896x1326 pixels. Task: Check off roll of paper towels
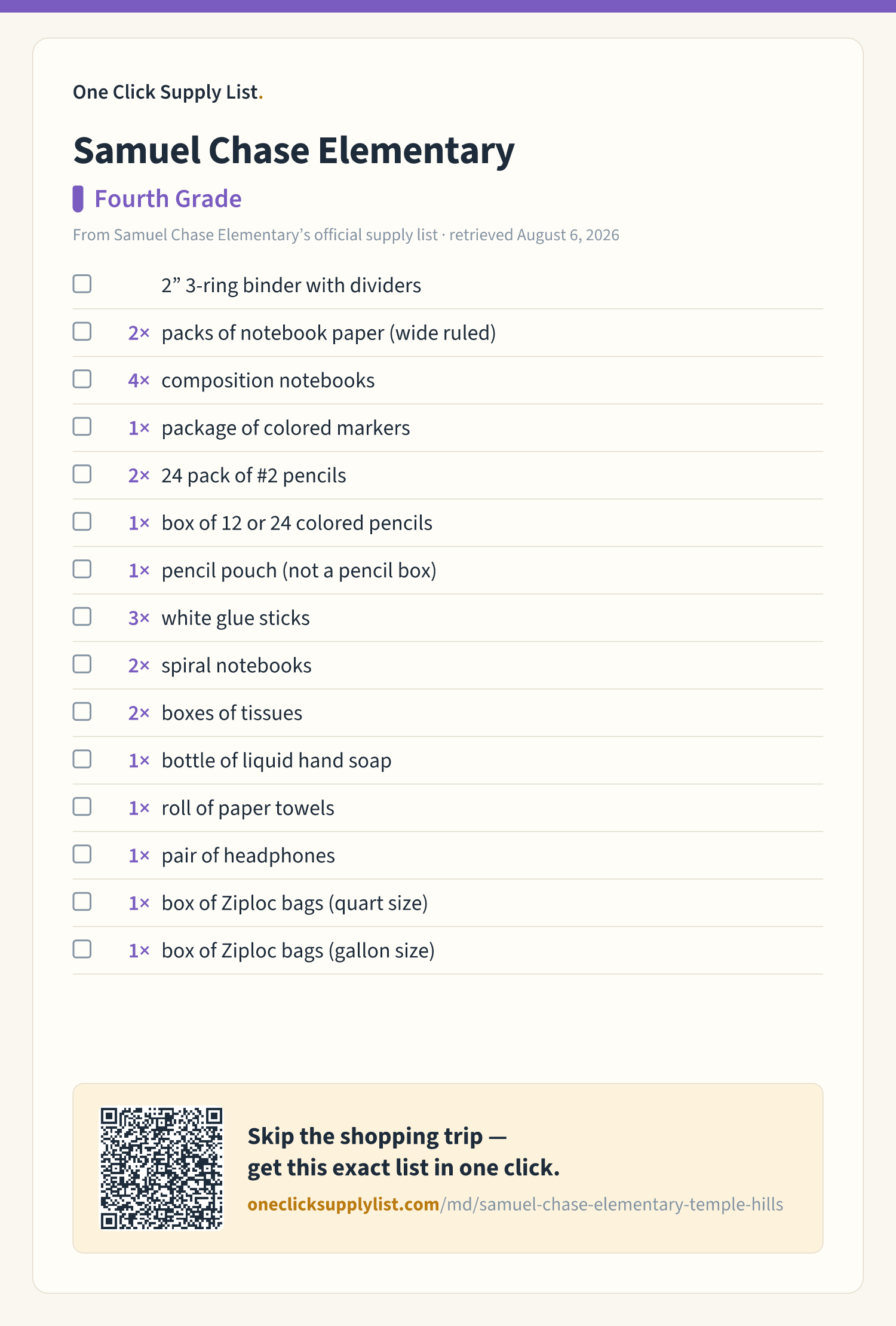point(82,807)
